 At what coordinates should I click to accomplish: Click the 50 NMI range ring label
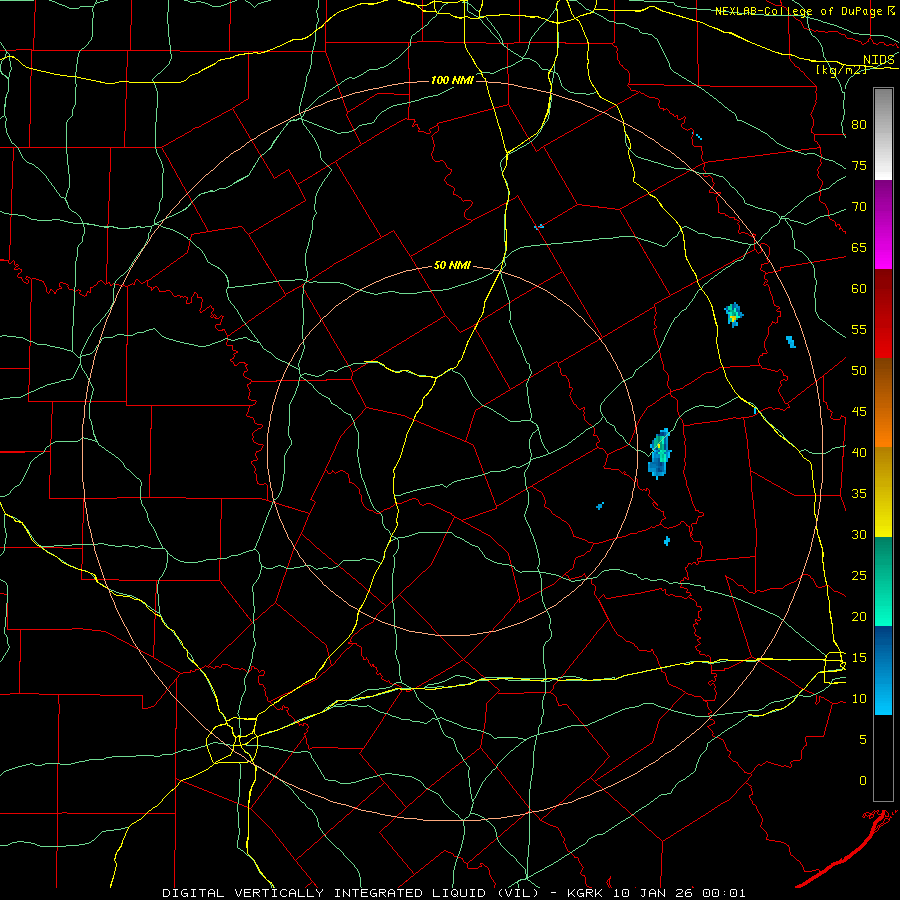452,265
